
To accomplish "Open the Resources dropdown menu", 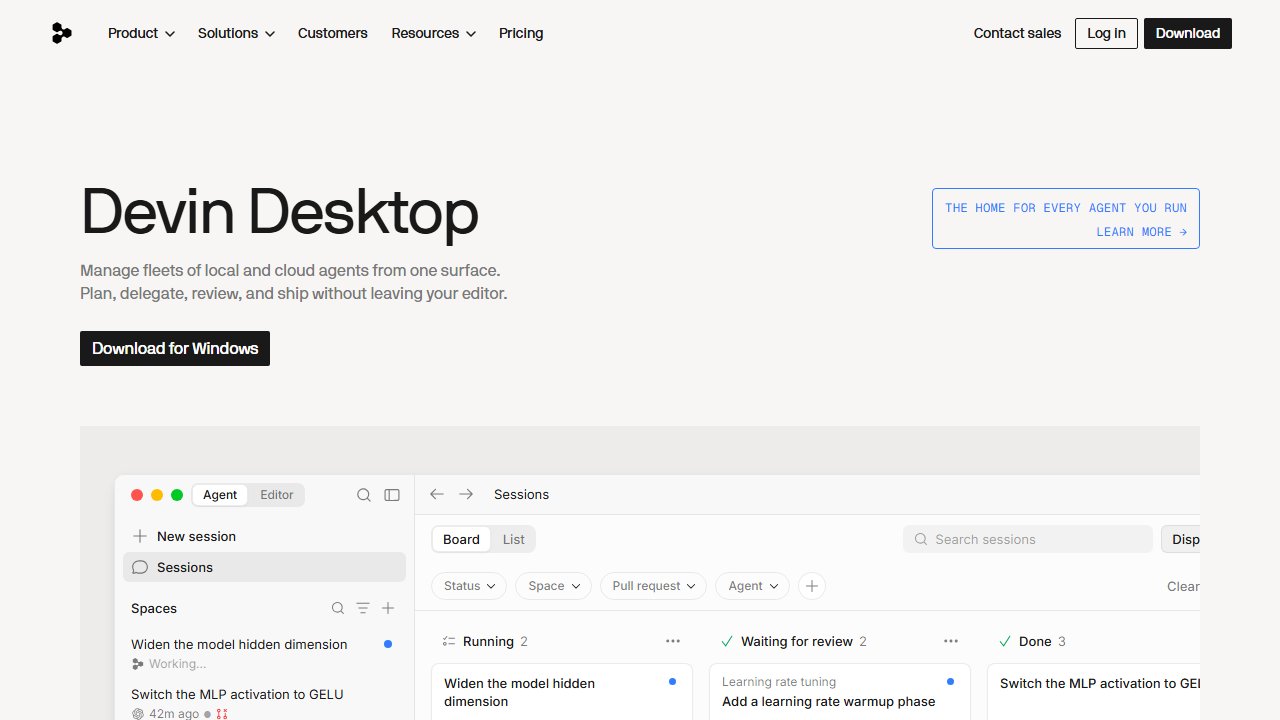I will (x=434, y=33).
